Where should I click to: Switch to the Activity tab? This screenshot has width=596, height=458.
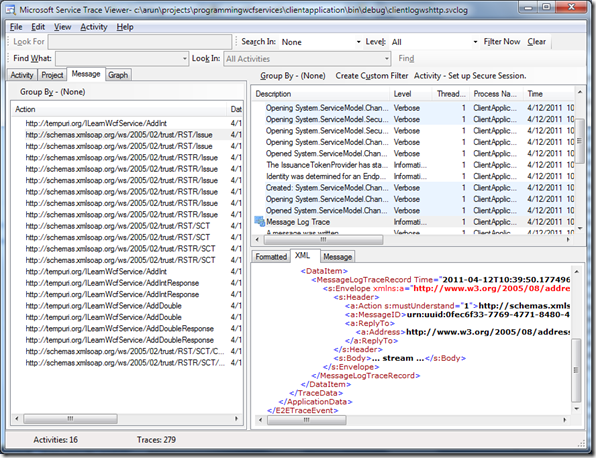22,75
